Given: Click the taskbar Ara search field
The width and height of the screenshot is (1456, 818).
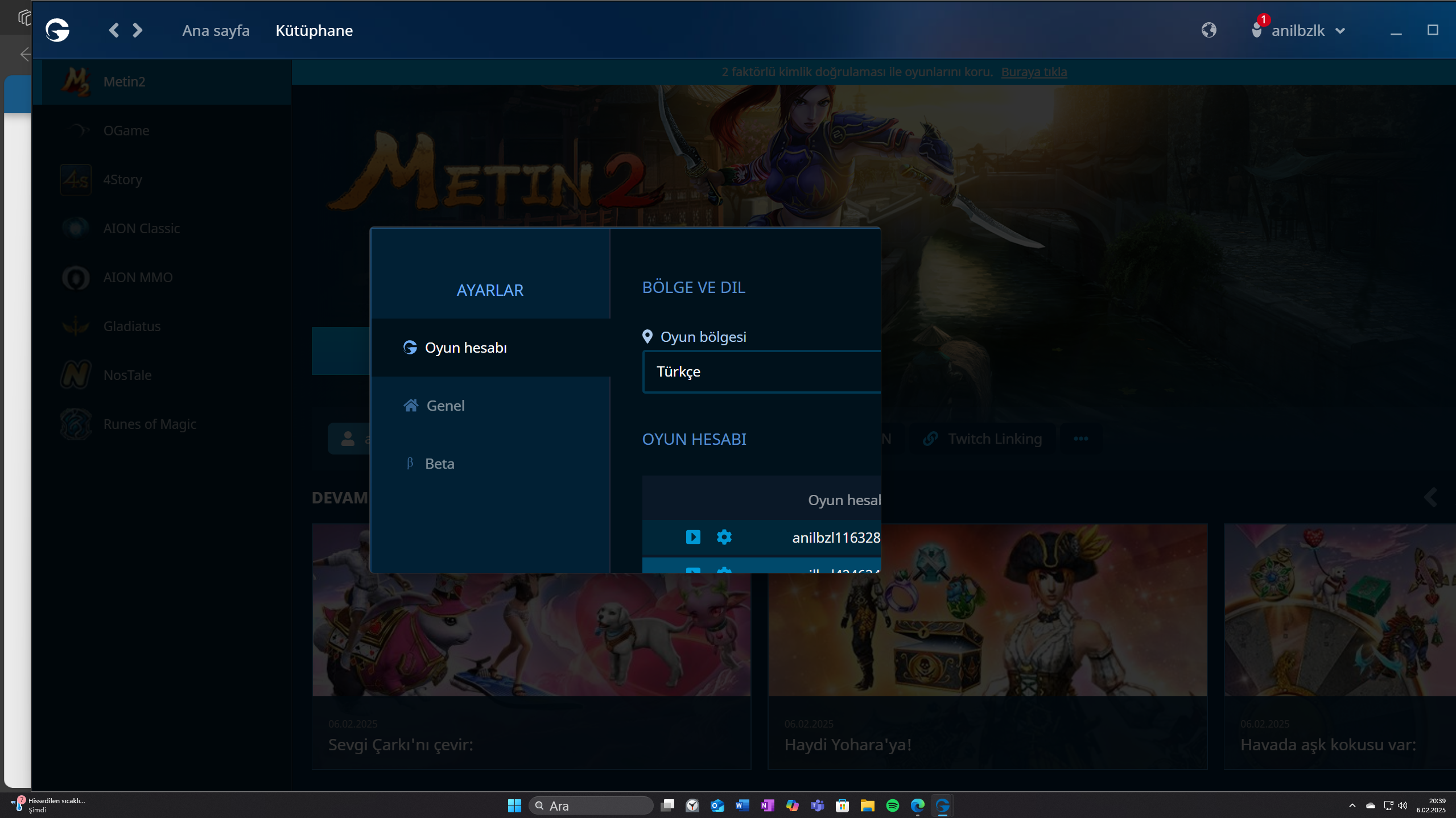Looking at the screenshot, I should click(x=592, y=805).
